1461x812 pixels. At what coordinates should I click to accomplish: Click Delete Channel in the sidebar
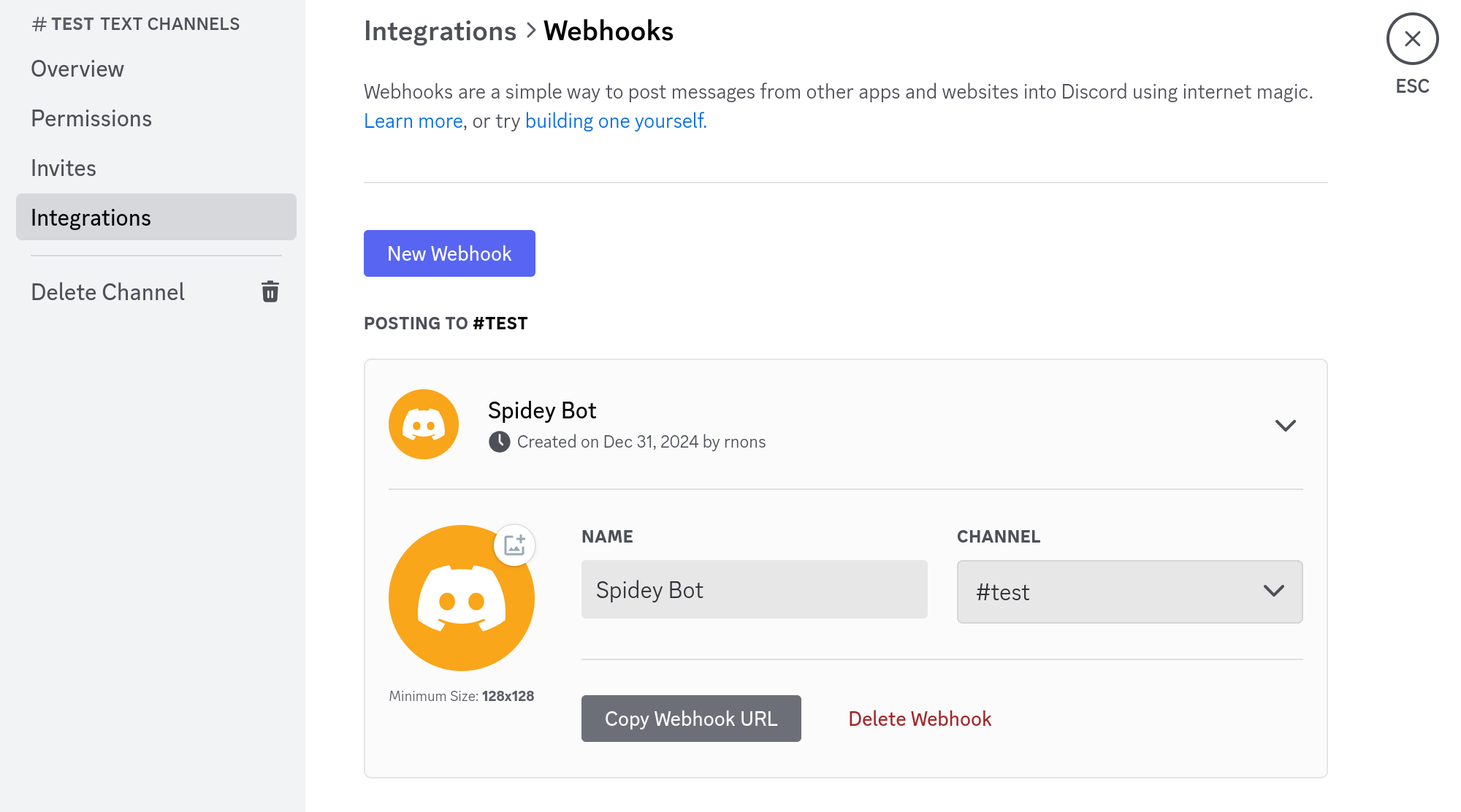[156, 292]
